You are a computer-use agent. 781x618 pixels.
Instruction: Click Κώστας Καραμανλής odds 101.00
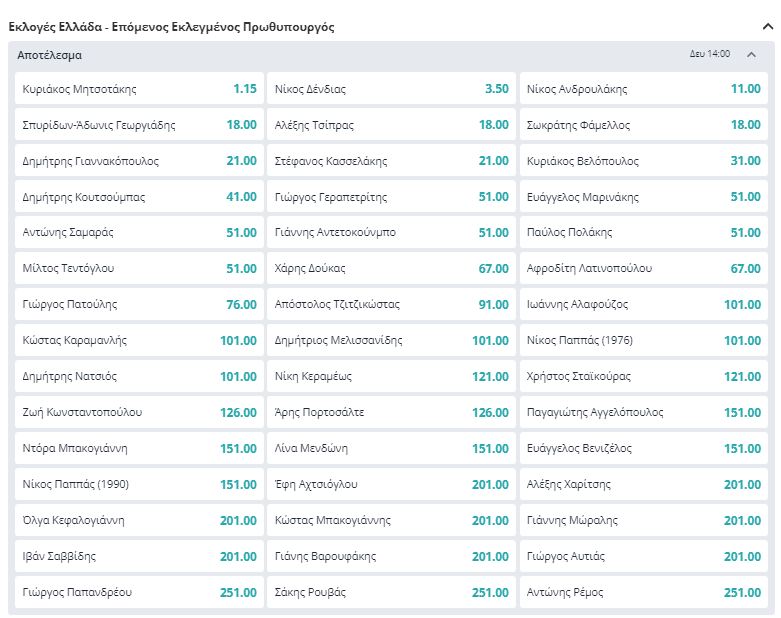tap(139, 341)
